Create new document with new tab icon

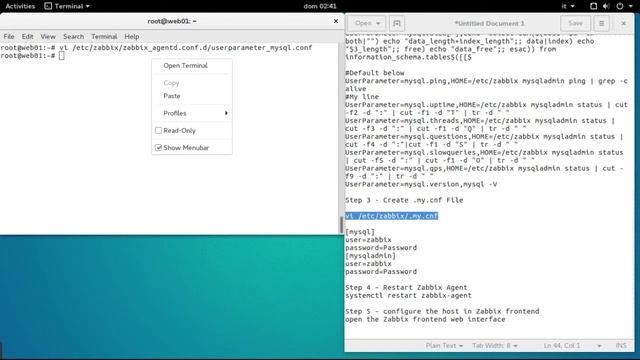[x=397, y=23]
